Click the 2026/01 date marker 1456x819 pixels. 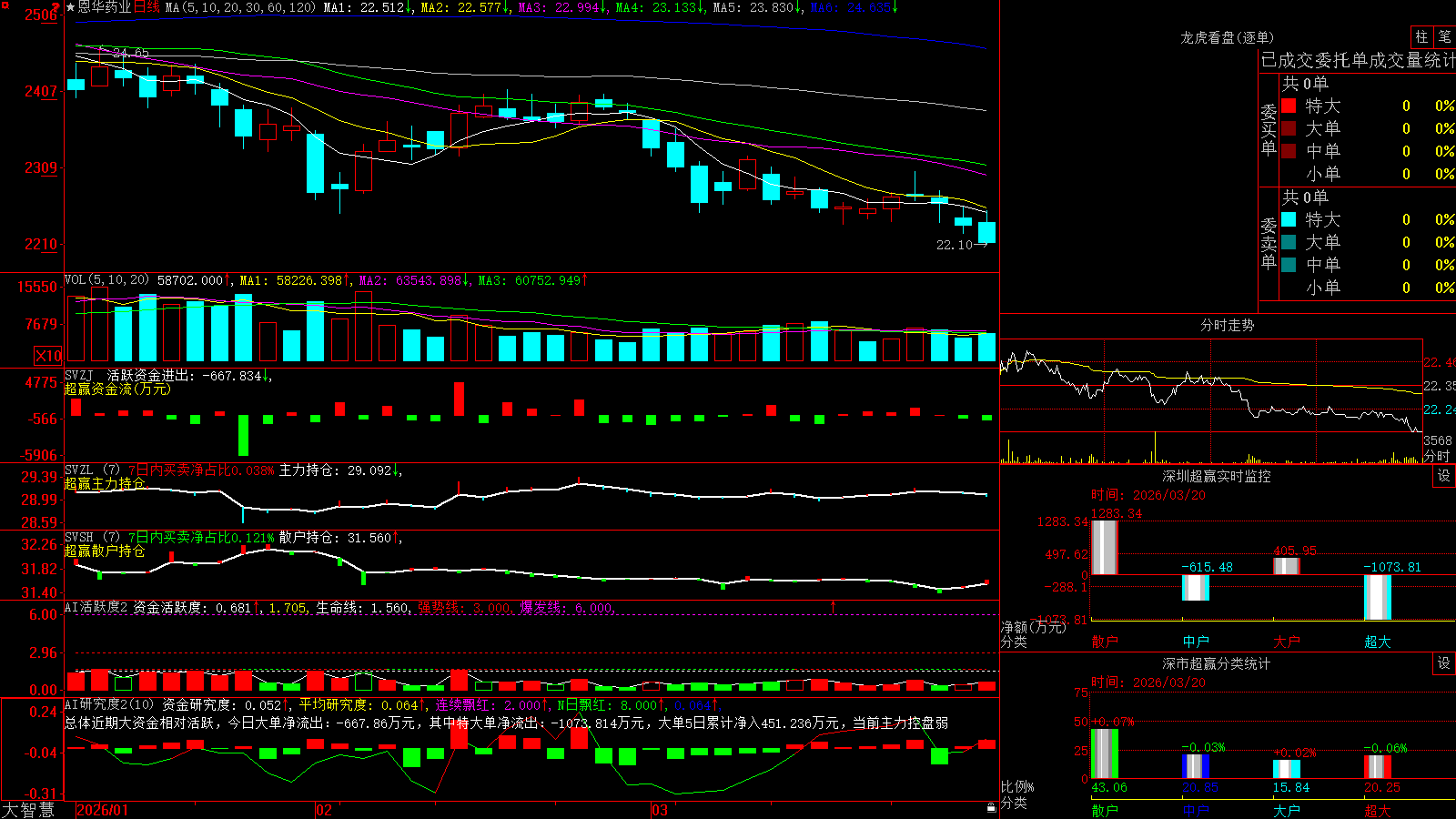(x=103, y=810)
